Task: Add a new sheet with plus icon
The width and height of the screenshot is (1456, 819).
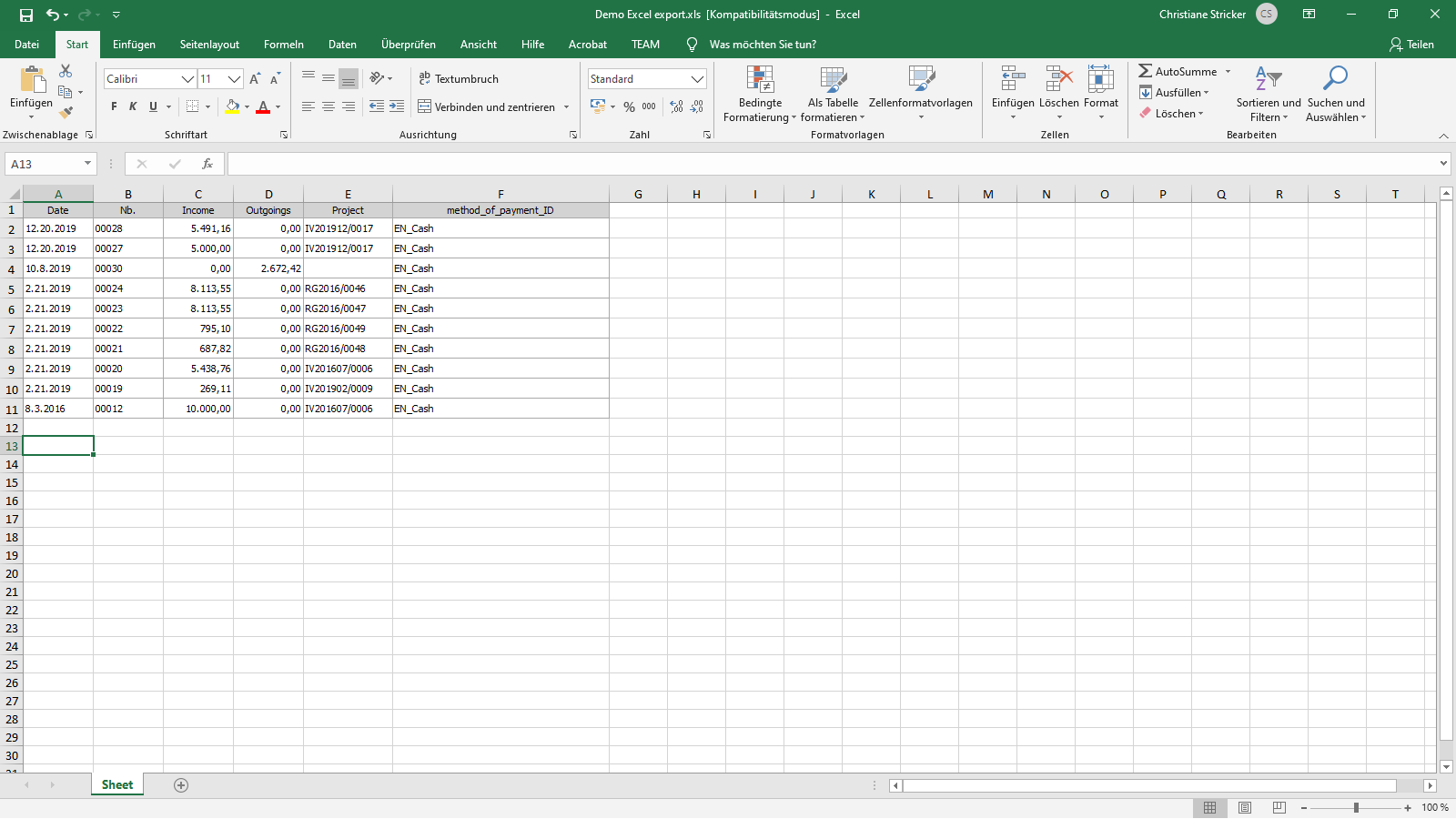Action: click(181, 785)
